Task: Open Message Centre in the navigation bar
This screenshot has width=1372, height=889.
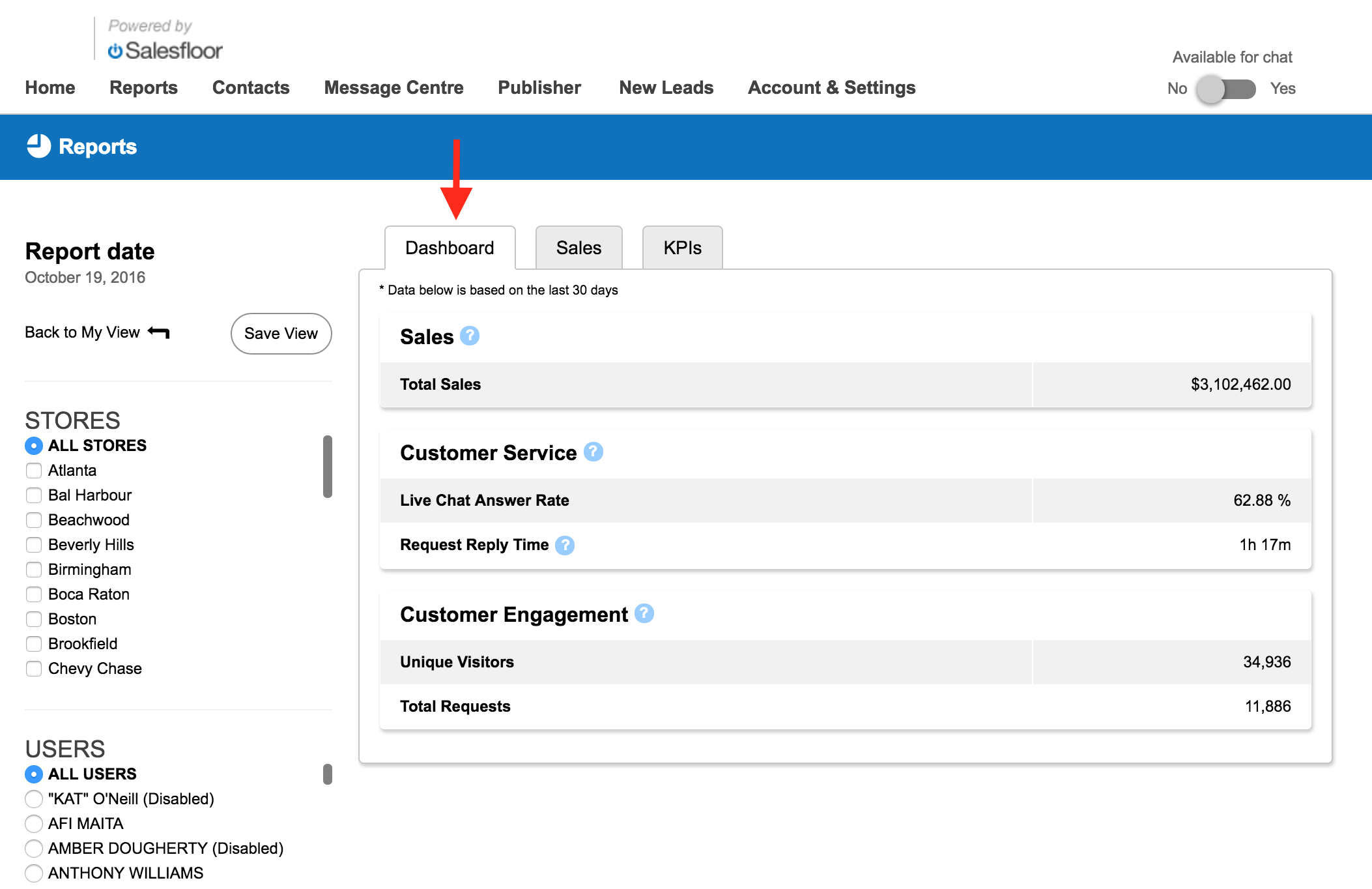Action: (393, 88)
